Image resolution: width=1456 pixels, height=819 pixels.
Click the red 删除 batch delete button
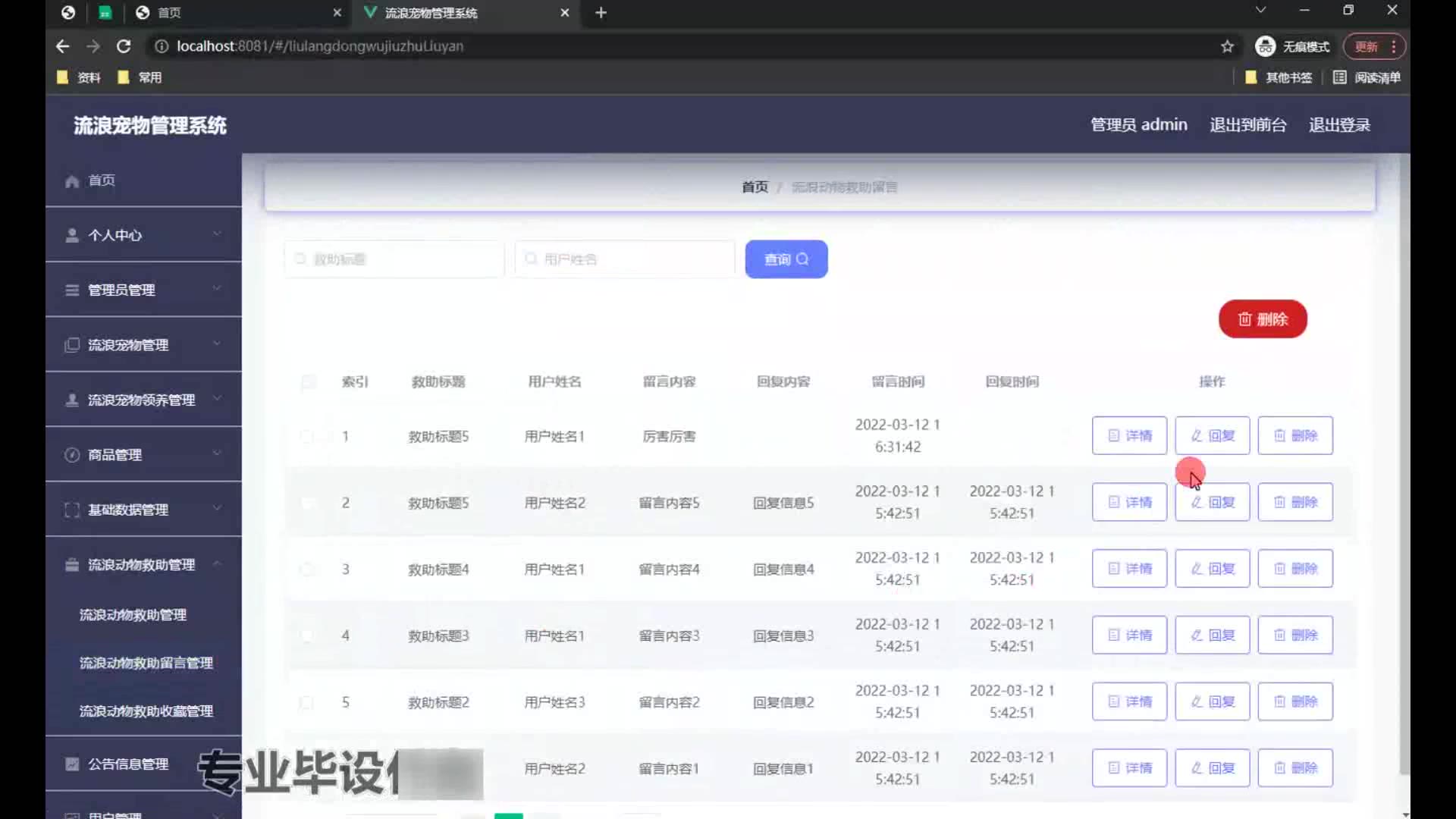click(1262, 319)
